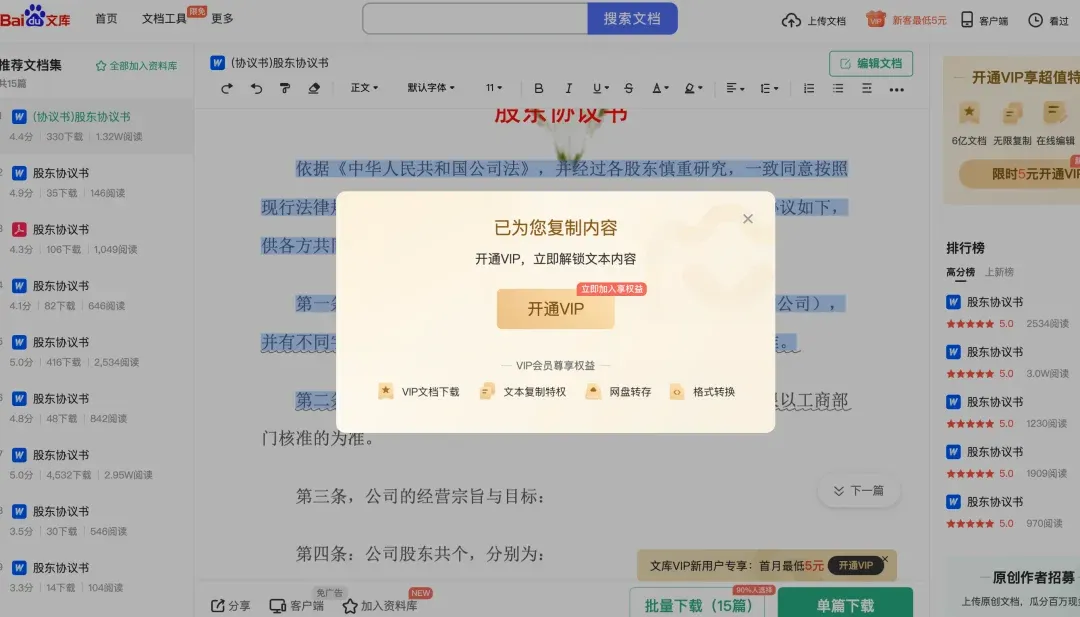Viewport: 1080px width, 617px height.
Task: Open the font size 11 dropdown
Action: [x=494, y=88]
